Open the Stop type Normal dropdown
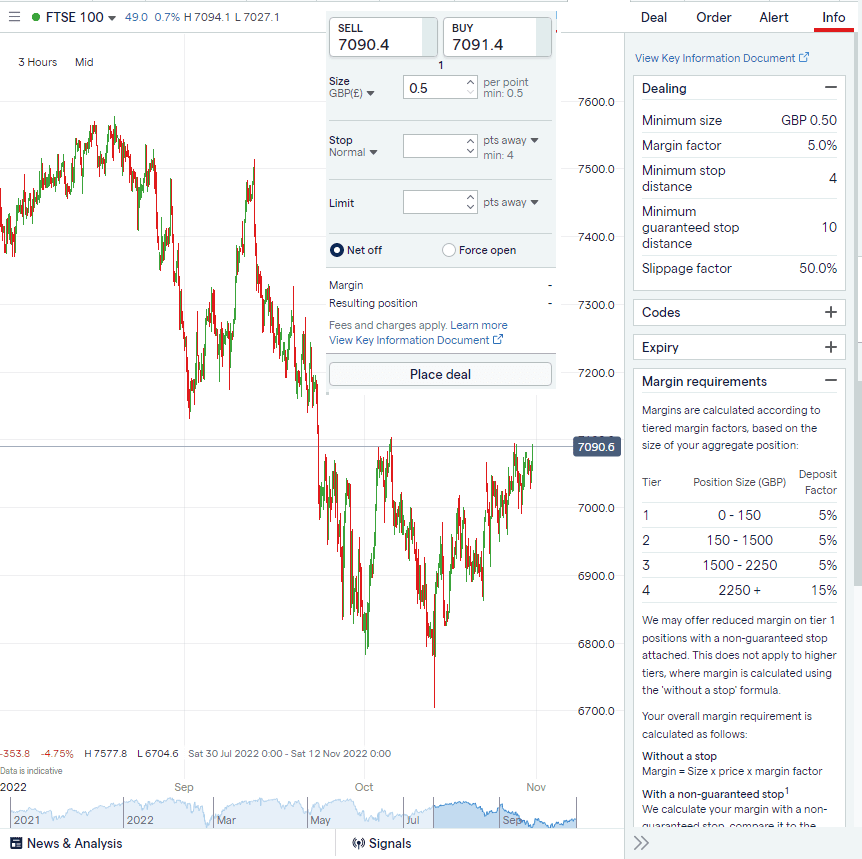 [354, 153]
